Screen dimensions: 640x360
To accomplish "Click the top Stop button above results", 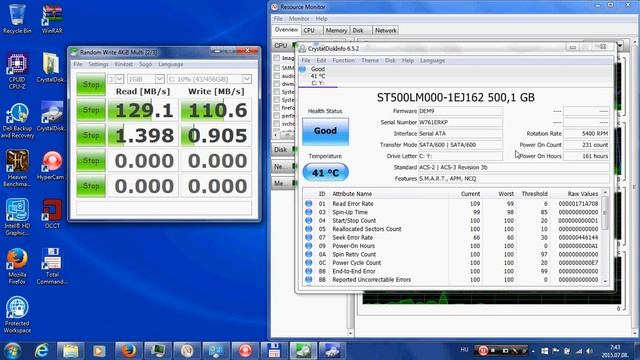I will [91, 84].
